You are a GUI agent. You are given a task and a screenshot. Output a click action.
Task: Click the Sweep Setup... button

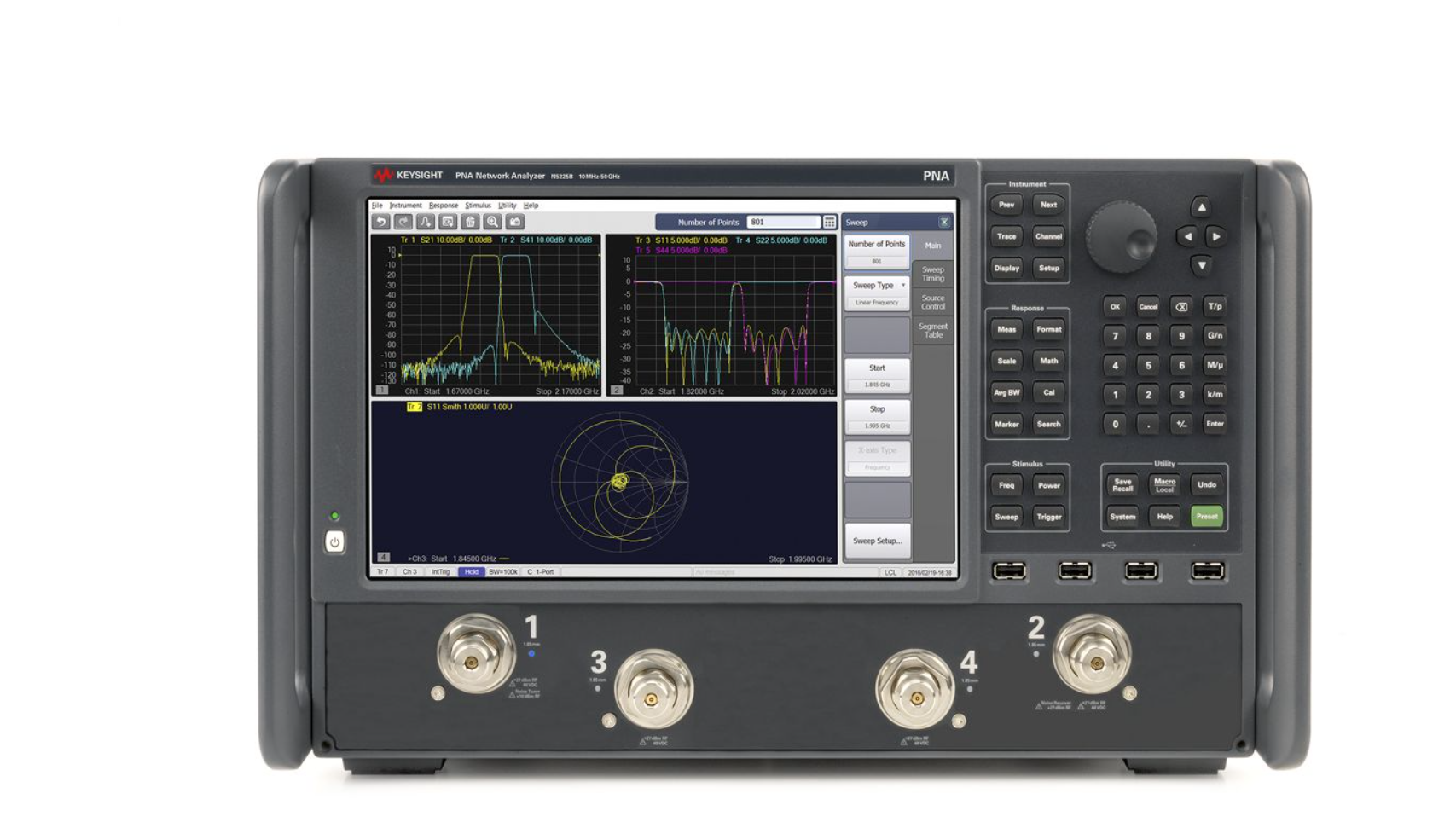(877, 541)
